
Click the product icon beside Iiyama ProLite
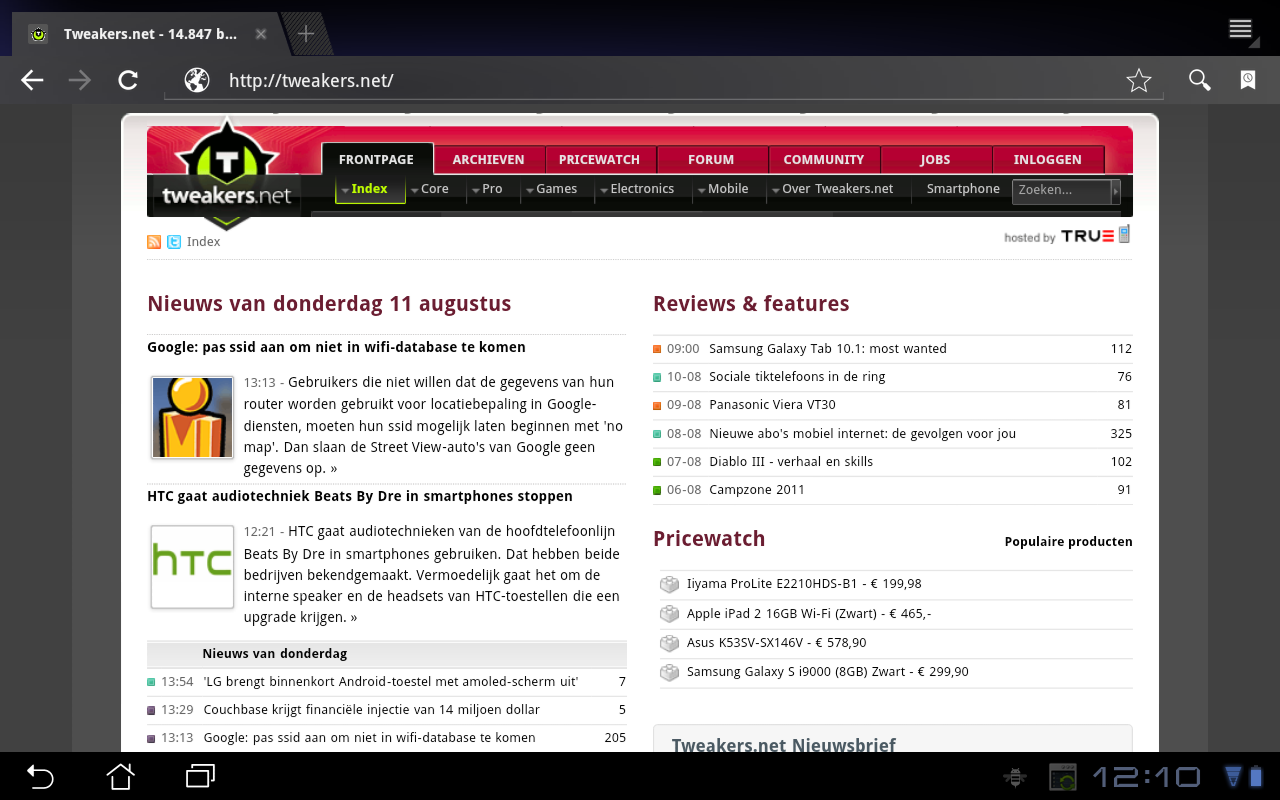[669, 585]
